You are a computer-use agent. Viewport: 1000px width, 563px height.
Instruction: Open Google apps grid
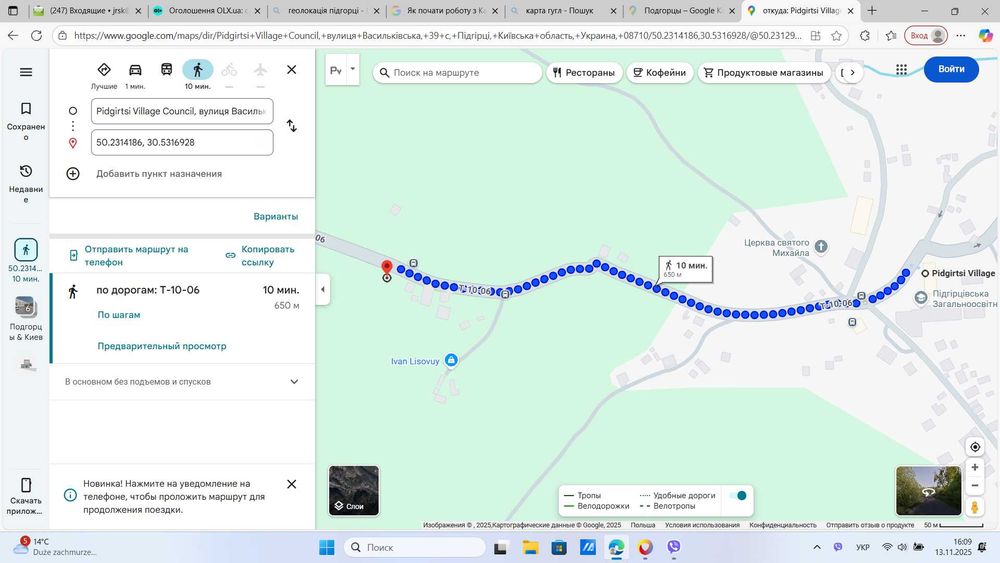(901, 69)
